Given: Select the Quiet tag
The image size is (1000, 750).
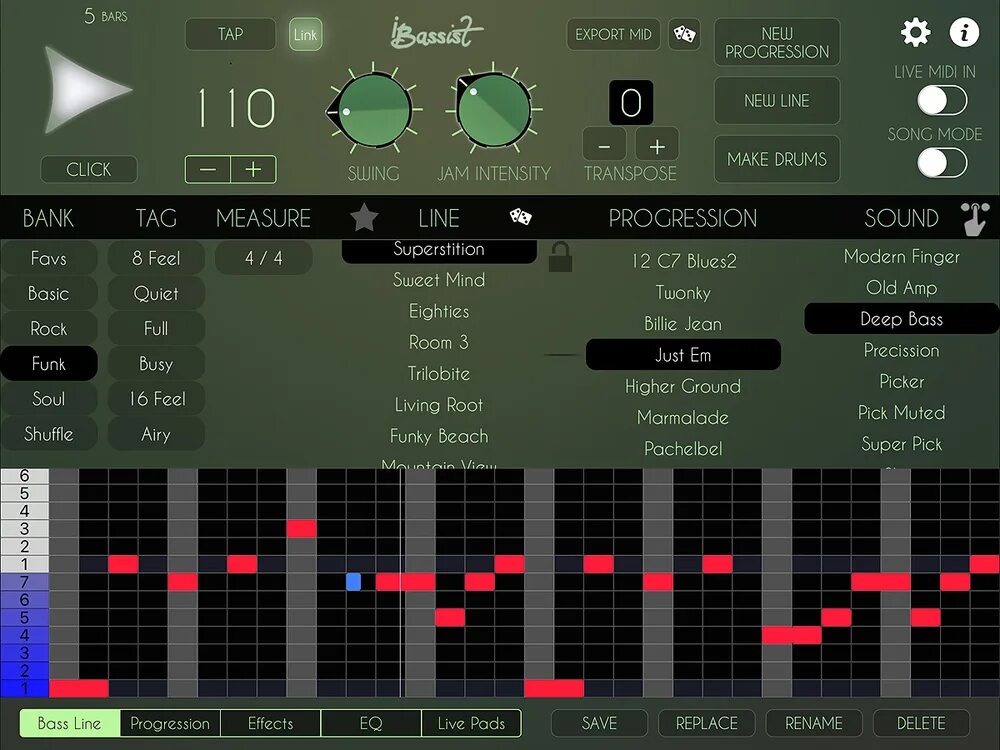Looking at the screenshot, I should click(156, 293).
